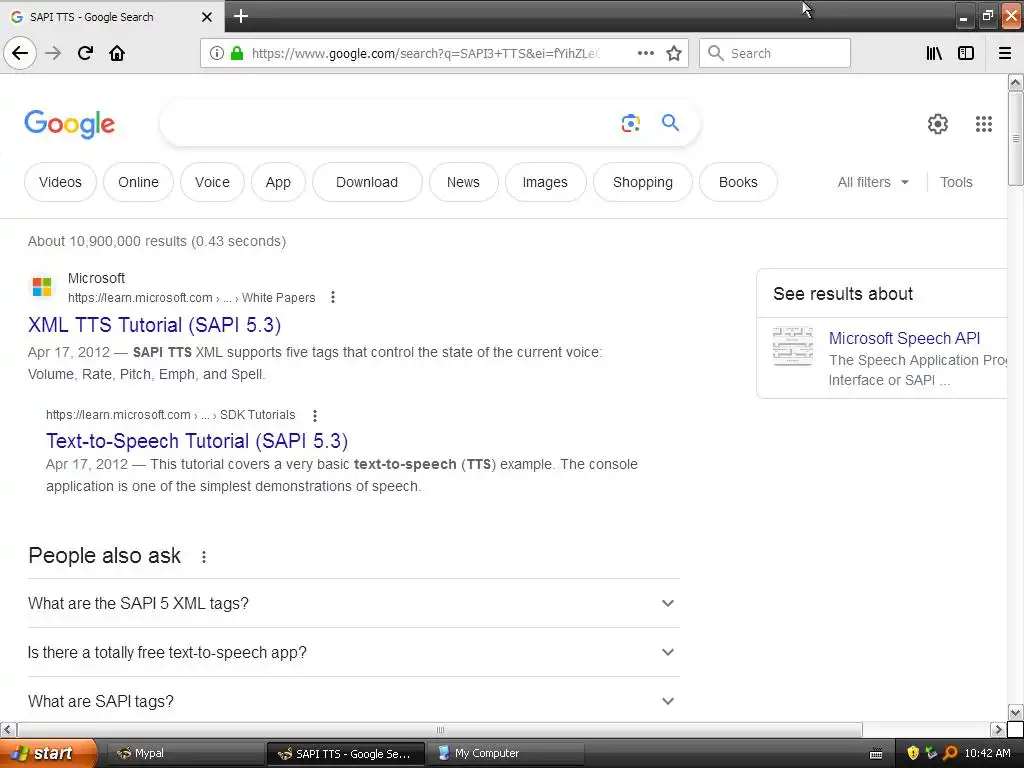Click the horizontal scrollbar left arrow
The height and width of the screenshot is (768, 1024).
(x=8, y=729)
